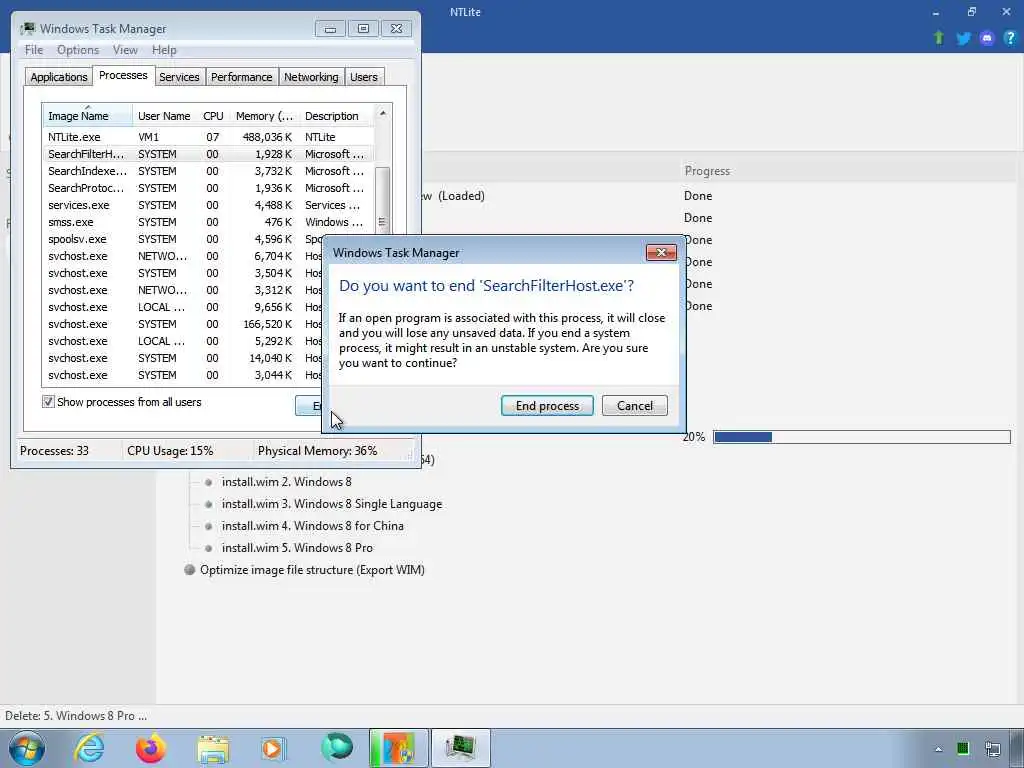Switch to the Performance tab
Viewport: 1024px width, 768px height.
(242, 76)
